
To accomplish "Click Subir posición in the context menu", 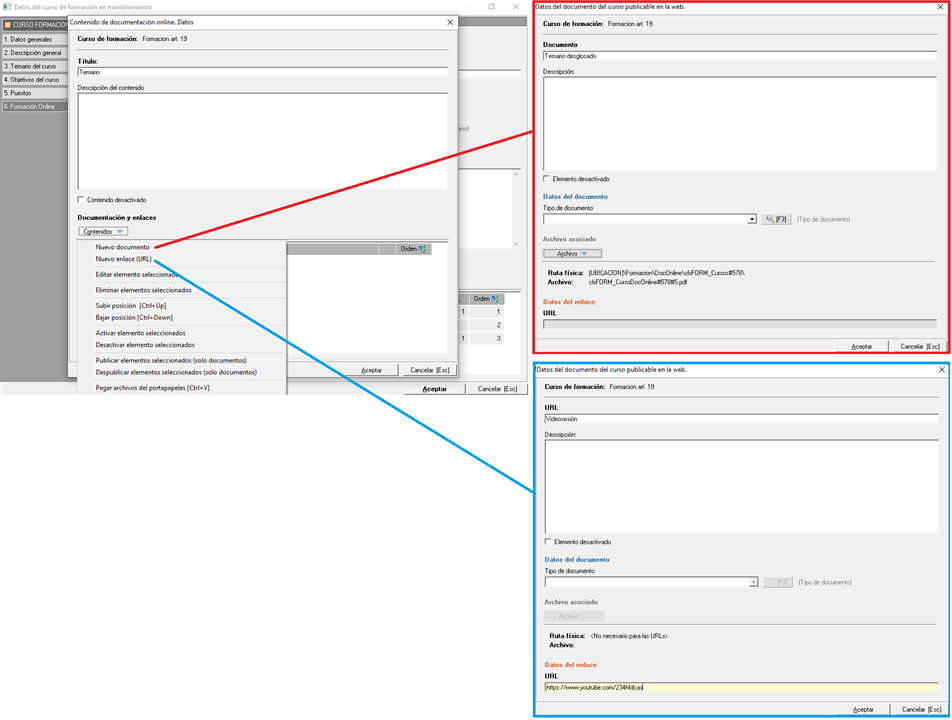I will click(x=130, y=305).
